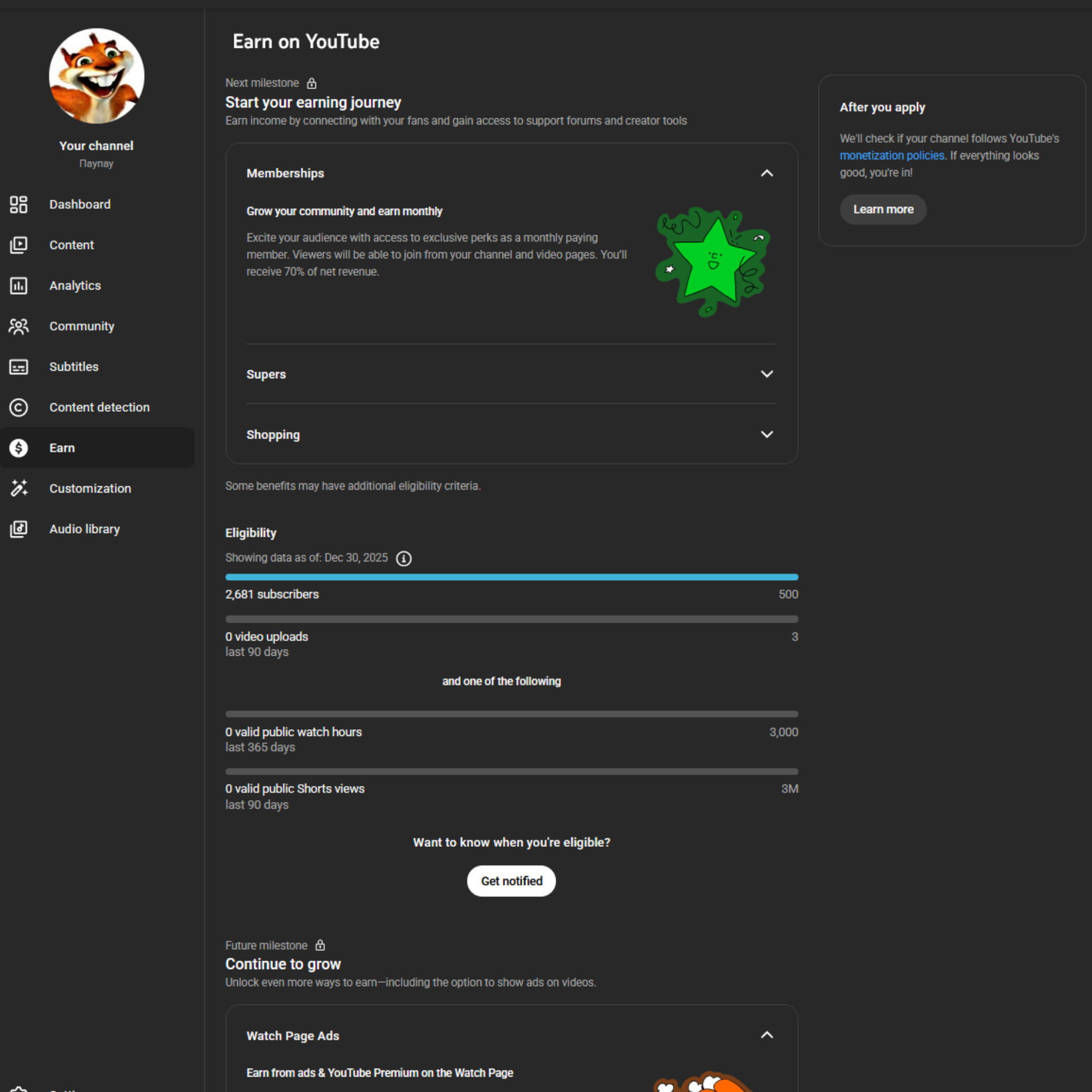The image size is (1092, 1092).
Task: Open the Analytics menu item
Action: 75,286
